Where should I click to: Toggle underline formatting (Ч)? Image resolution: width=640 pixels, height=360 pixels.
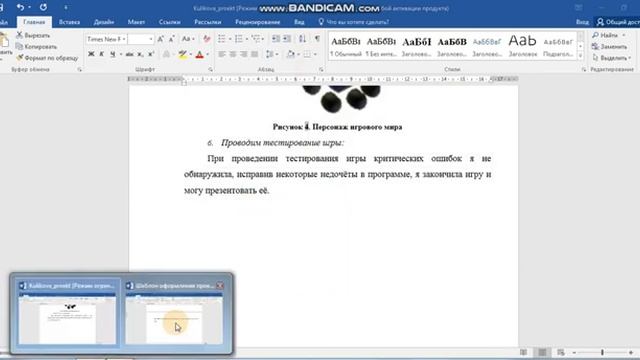pos(112,54)
